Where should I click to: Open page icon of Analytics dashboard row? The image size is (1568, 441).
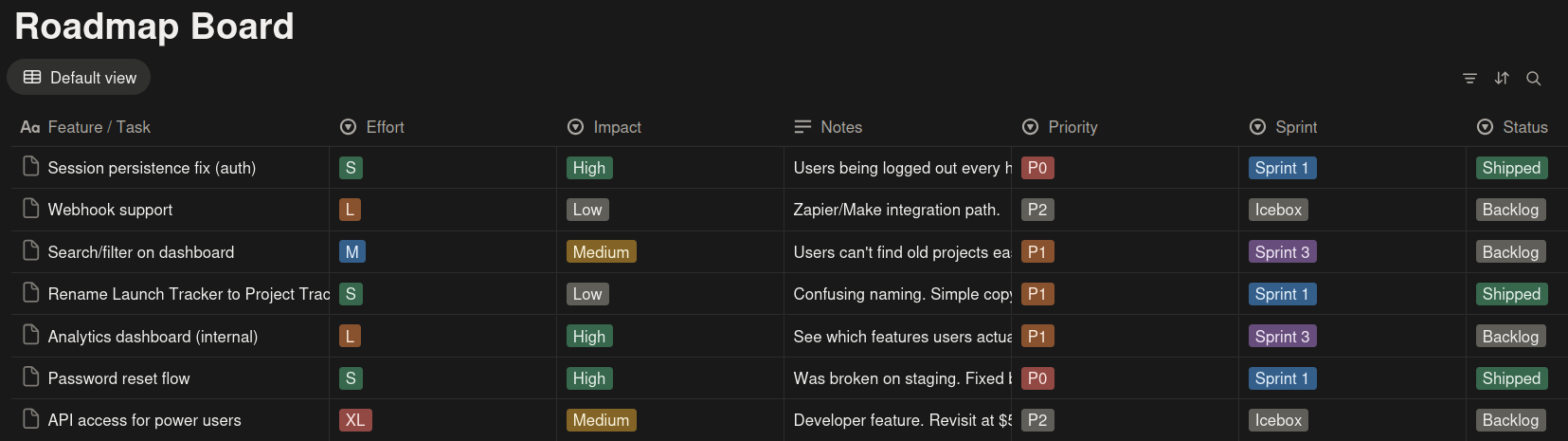tap(31, 336)
